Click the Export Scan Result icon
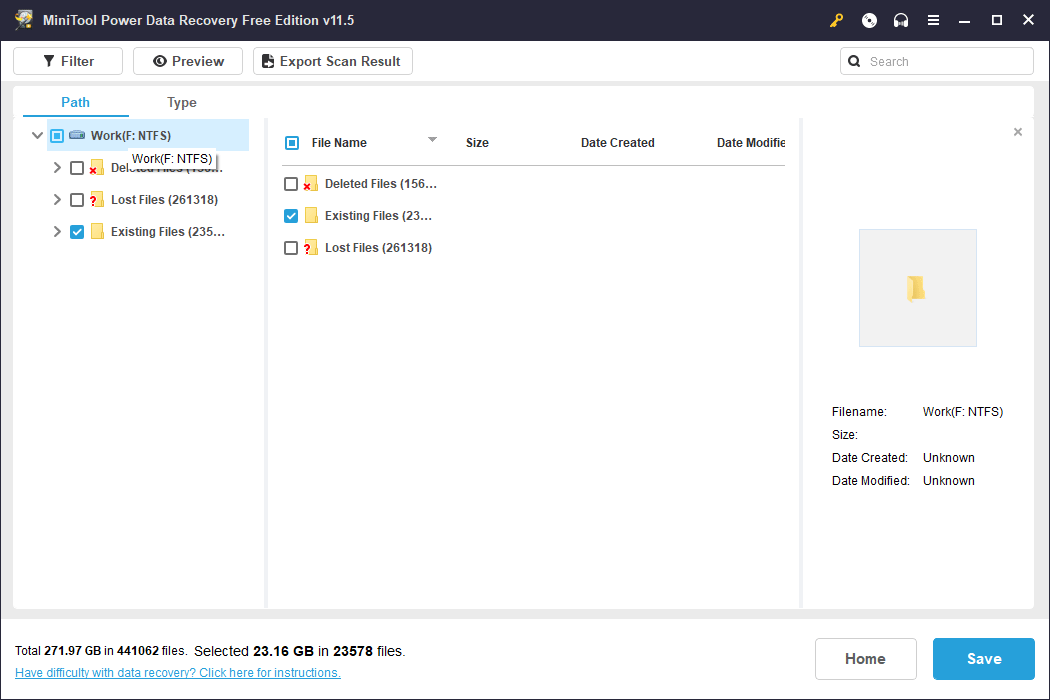 pos(267,61)
